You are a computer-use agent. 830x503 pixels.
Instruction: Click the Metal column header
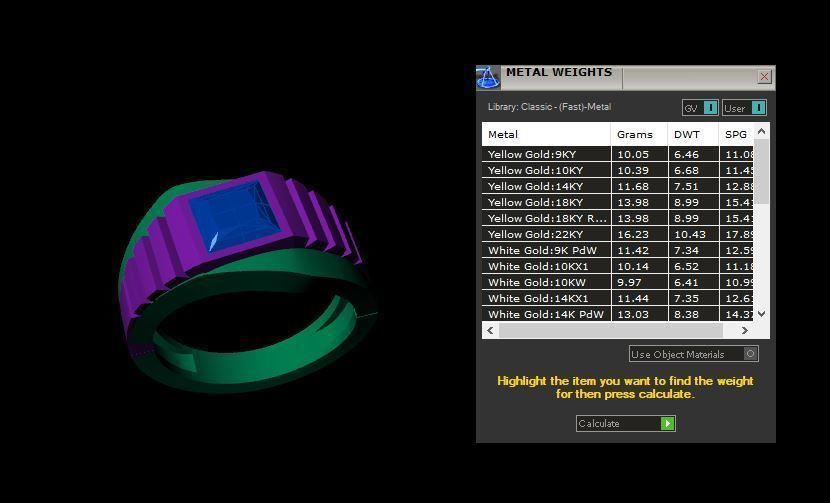coord(546,134)
